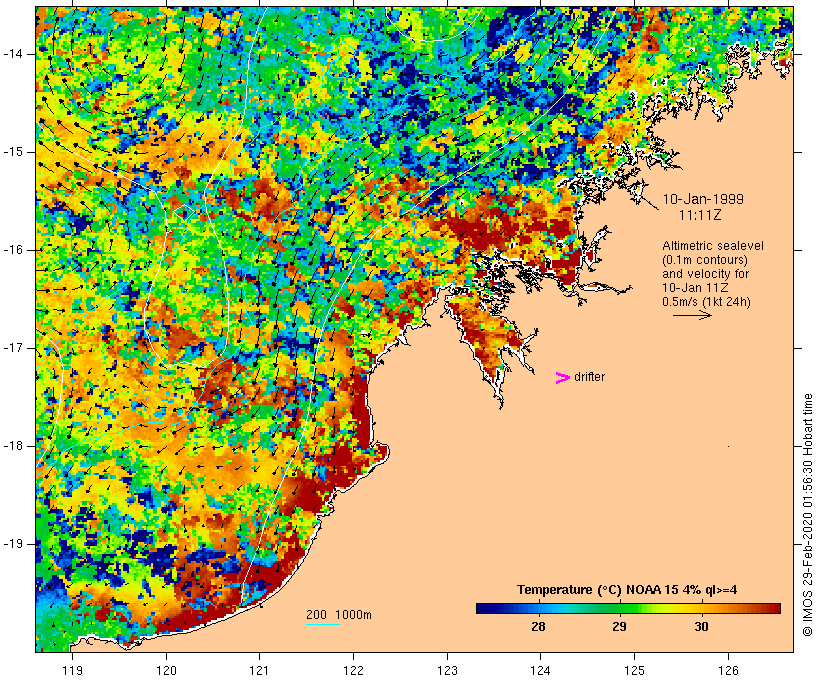Click the -16 latitude axis label
The width and height of the screenshot is (820, 680).
12,250
